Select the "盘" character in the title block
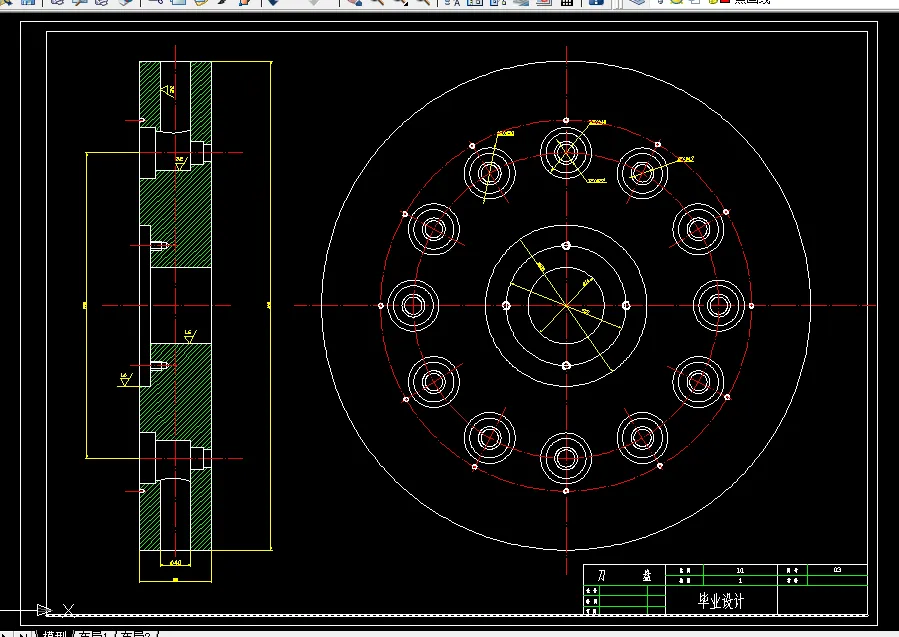 click(x=647, y=575)
